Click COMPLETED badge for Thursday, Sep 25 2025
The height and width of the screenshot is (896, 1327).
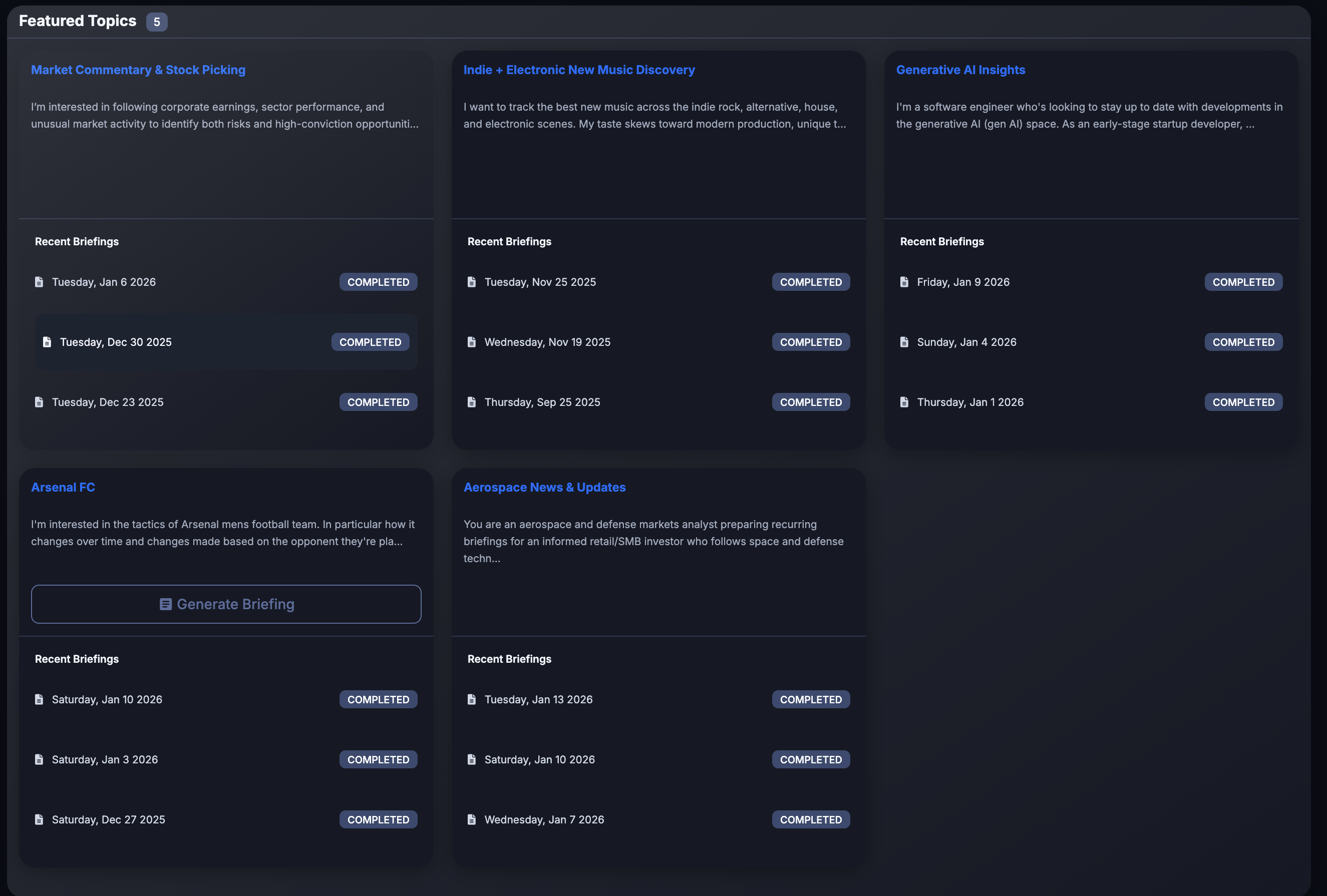click(x=810, y=402)
